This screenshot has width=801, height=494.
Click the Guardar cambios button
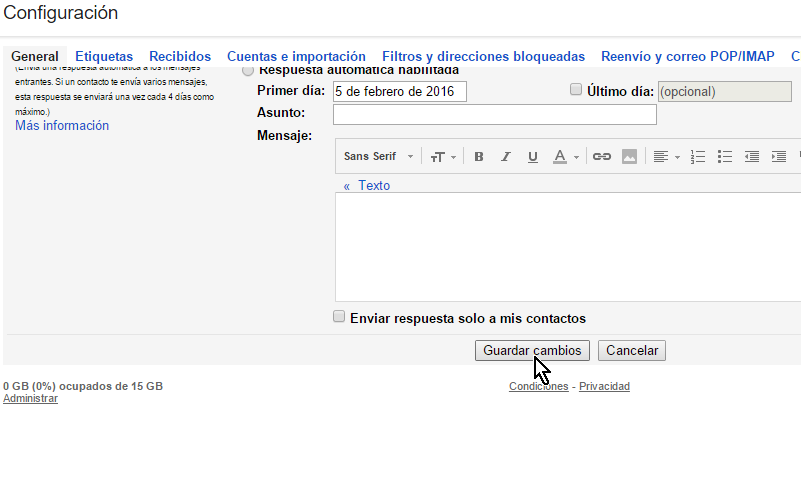click(x=532, y=350)
